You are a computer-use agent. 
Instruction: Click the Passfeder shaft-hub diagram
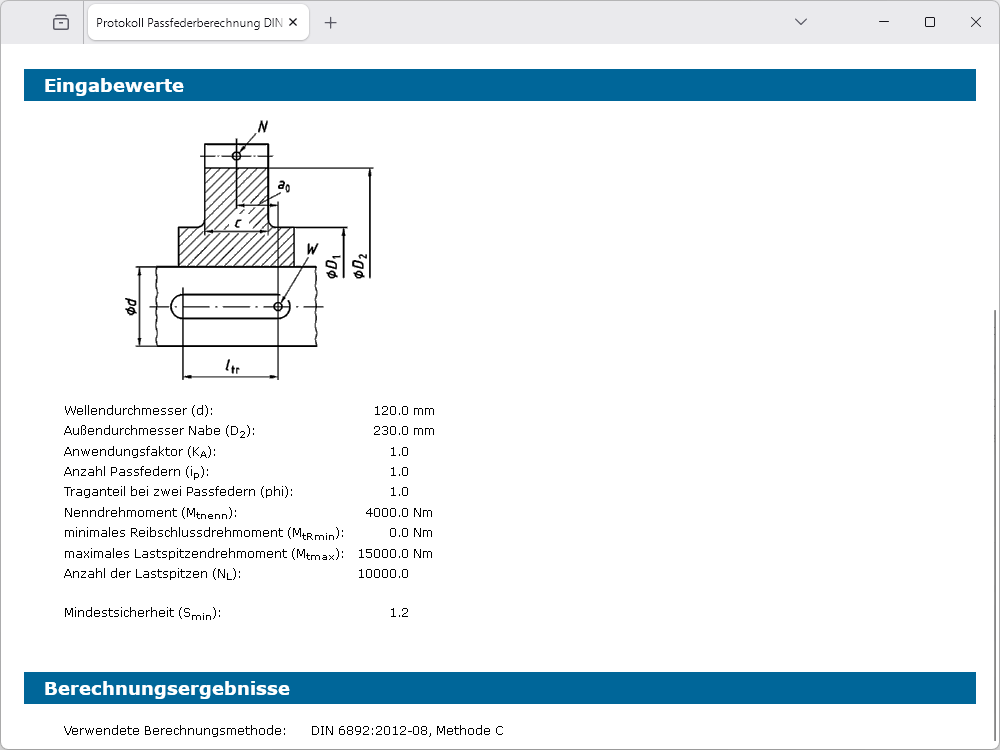[250, 248]
